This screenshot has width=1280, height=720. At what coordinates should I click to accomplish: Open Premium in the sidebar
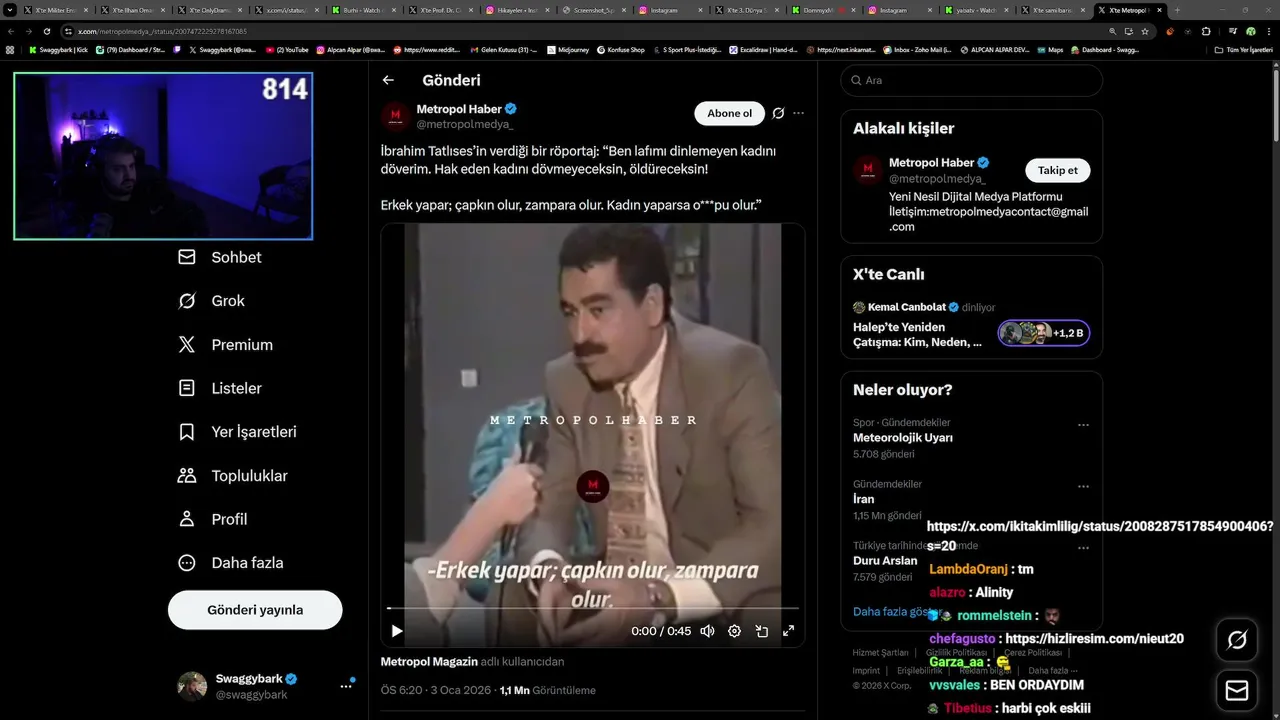pyautogui.click(x=225, y=345)
